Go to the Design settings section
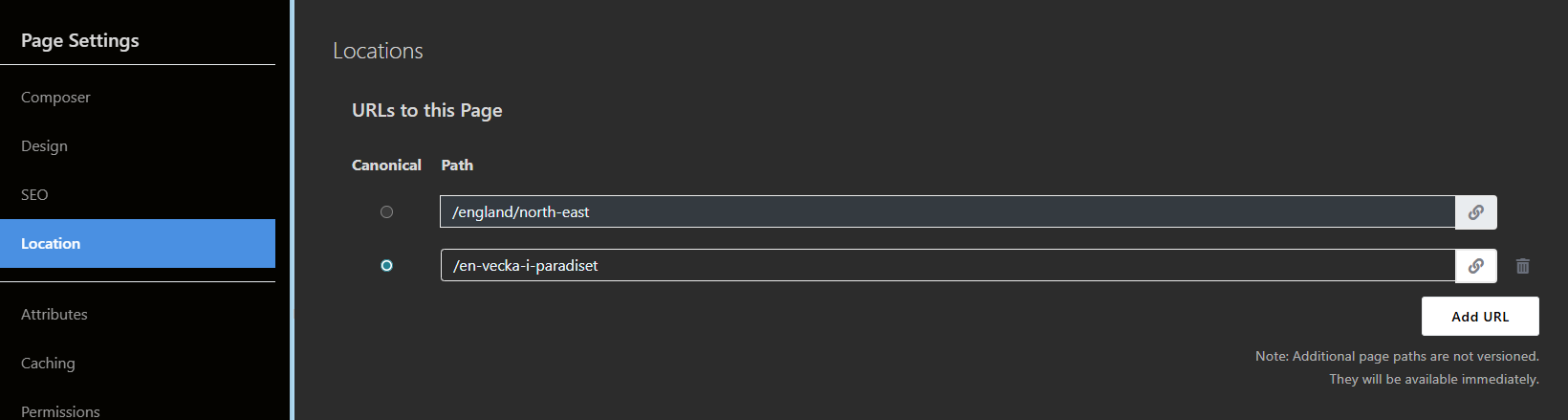 coord(44,146)
